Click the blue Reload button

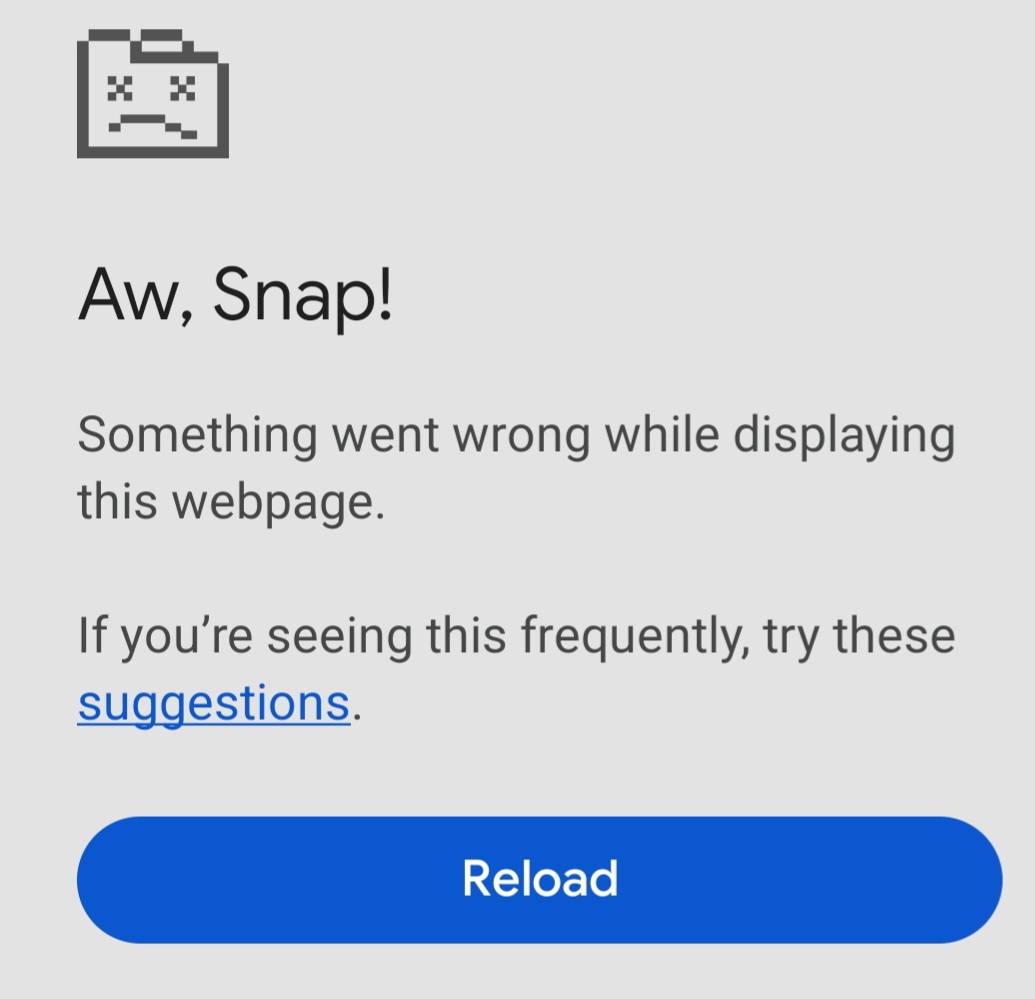click(x=539, y=879)
